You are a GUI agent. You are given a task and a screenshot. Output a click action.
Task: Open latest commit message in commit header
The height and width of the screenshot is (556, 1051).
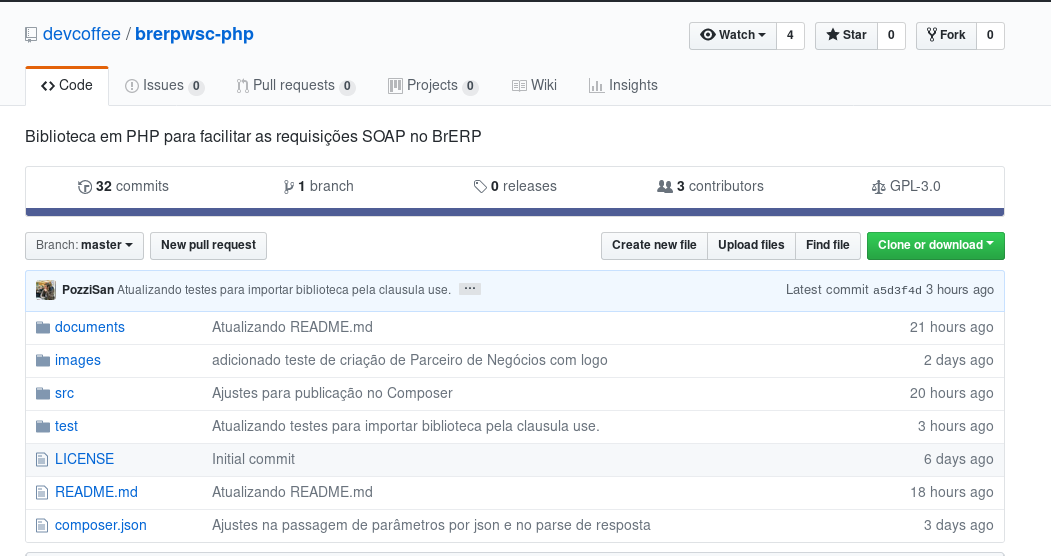coord(284,290)
